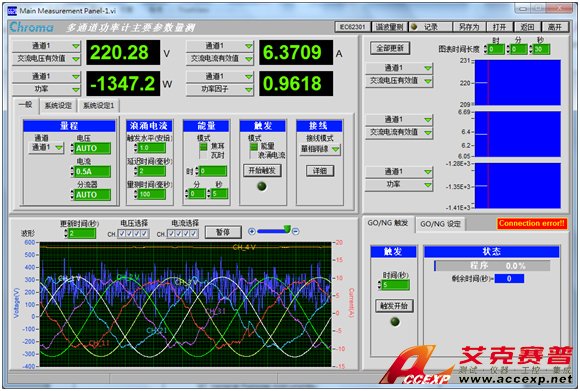Viewport: 580px width, 391px height.
Task: Click the 全部更新 update all button
Action: (x=390, y=48)
